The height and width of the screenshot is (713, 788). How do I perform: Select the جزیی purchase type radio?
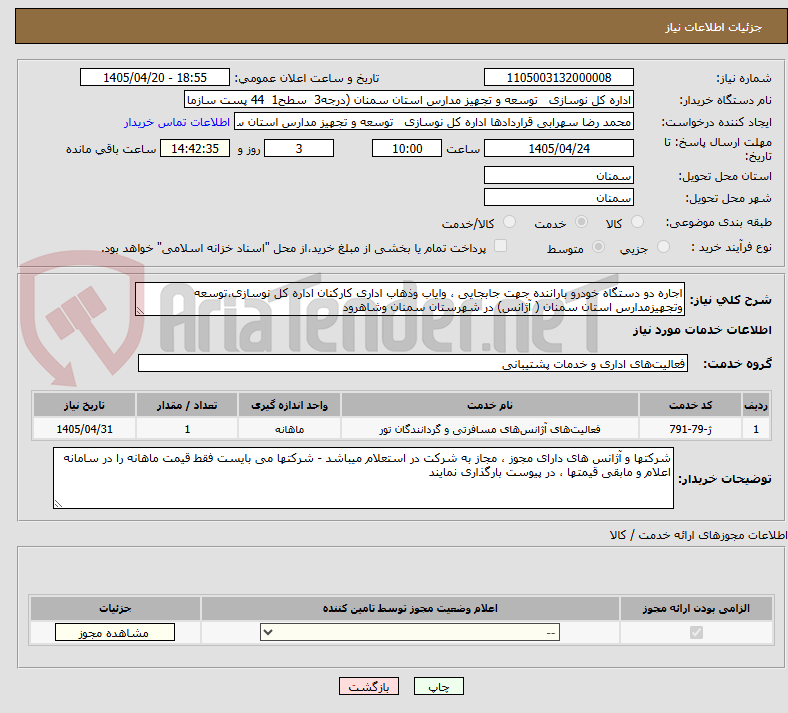pyautogui.click(x=663, y=247)
